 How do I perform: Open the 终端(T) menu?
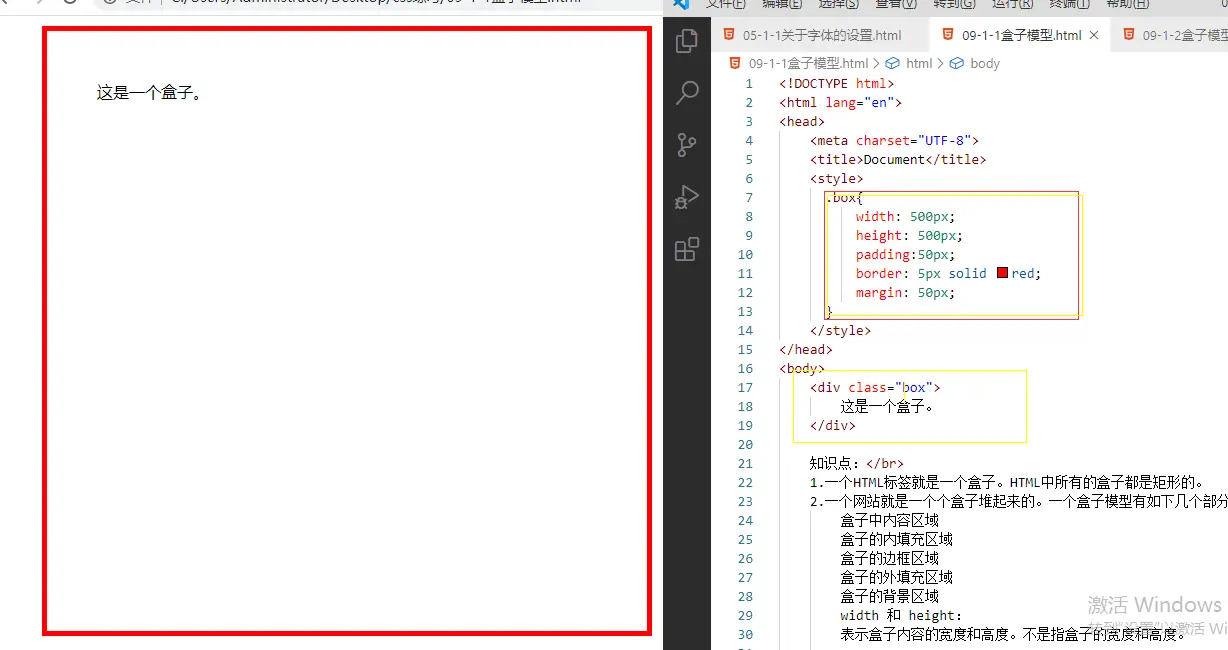tap(1070, 4)
